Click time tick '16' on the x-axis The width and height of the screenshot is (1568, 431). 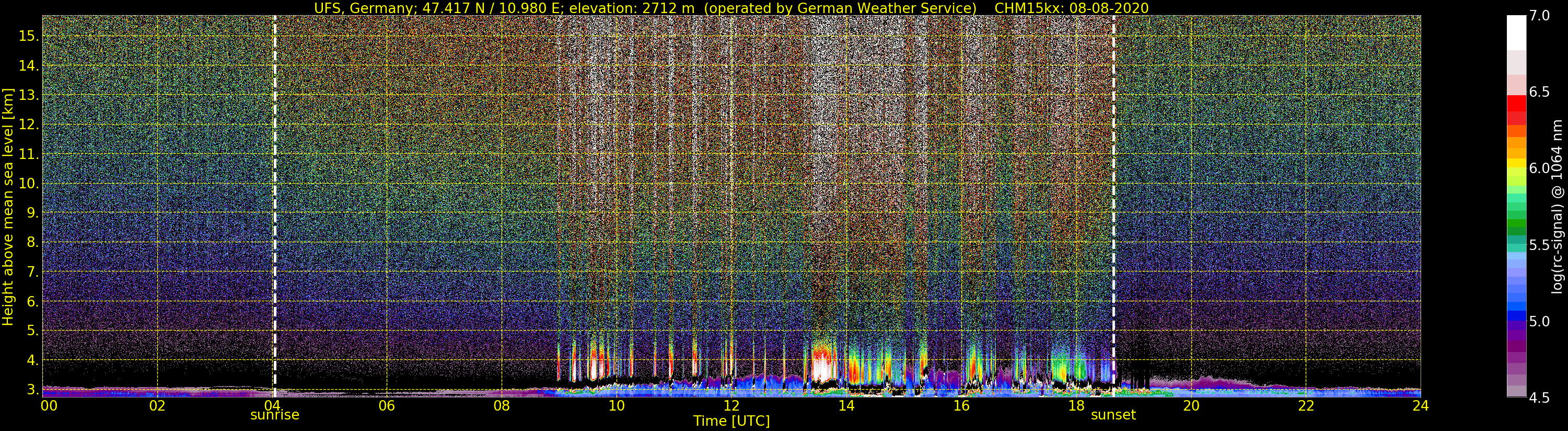961,405
